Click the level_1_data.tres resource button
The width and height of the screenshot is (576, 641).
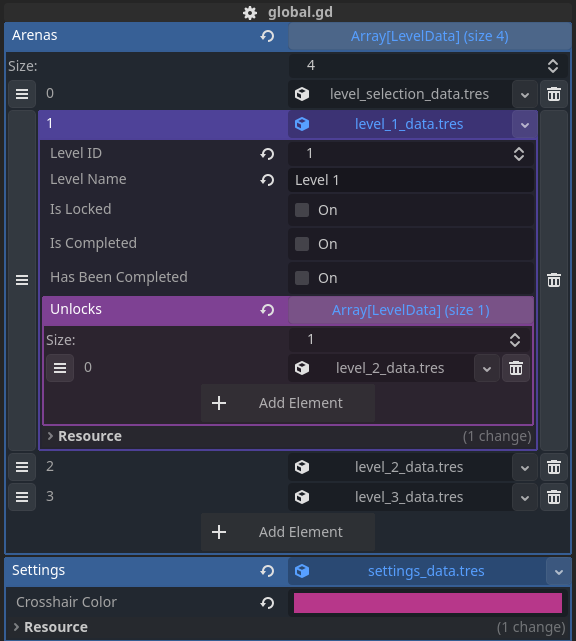[400, 124]
